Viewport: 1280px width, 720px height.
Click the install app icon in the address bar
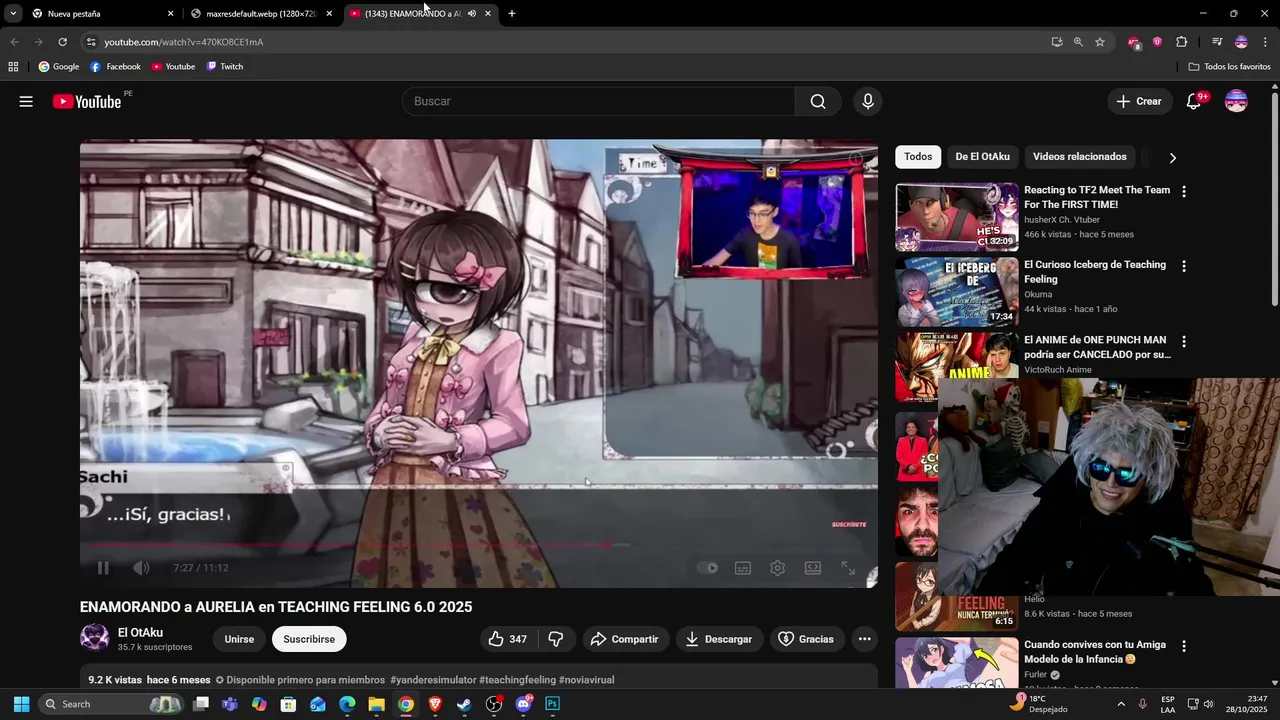(x=1057, y=42)
